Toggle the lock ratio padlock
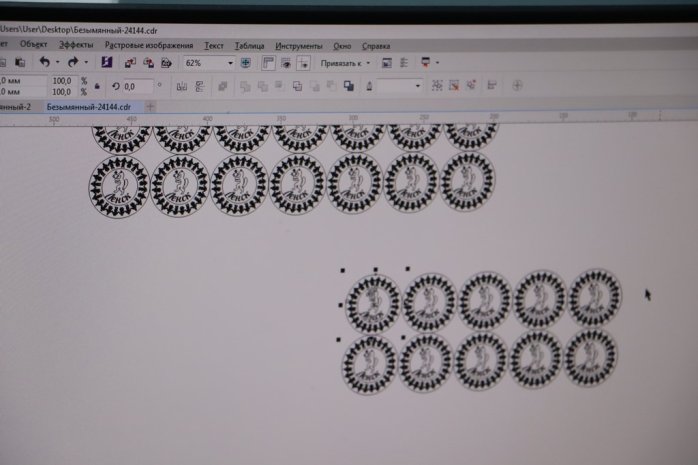698x465 pixels. pos(97,86)
